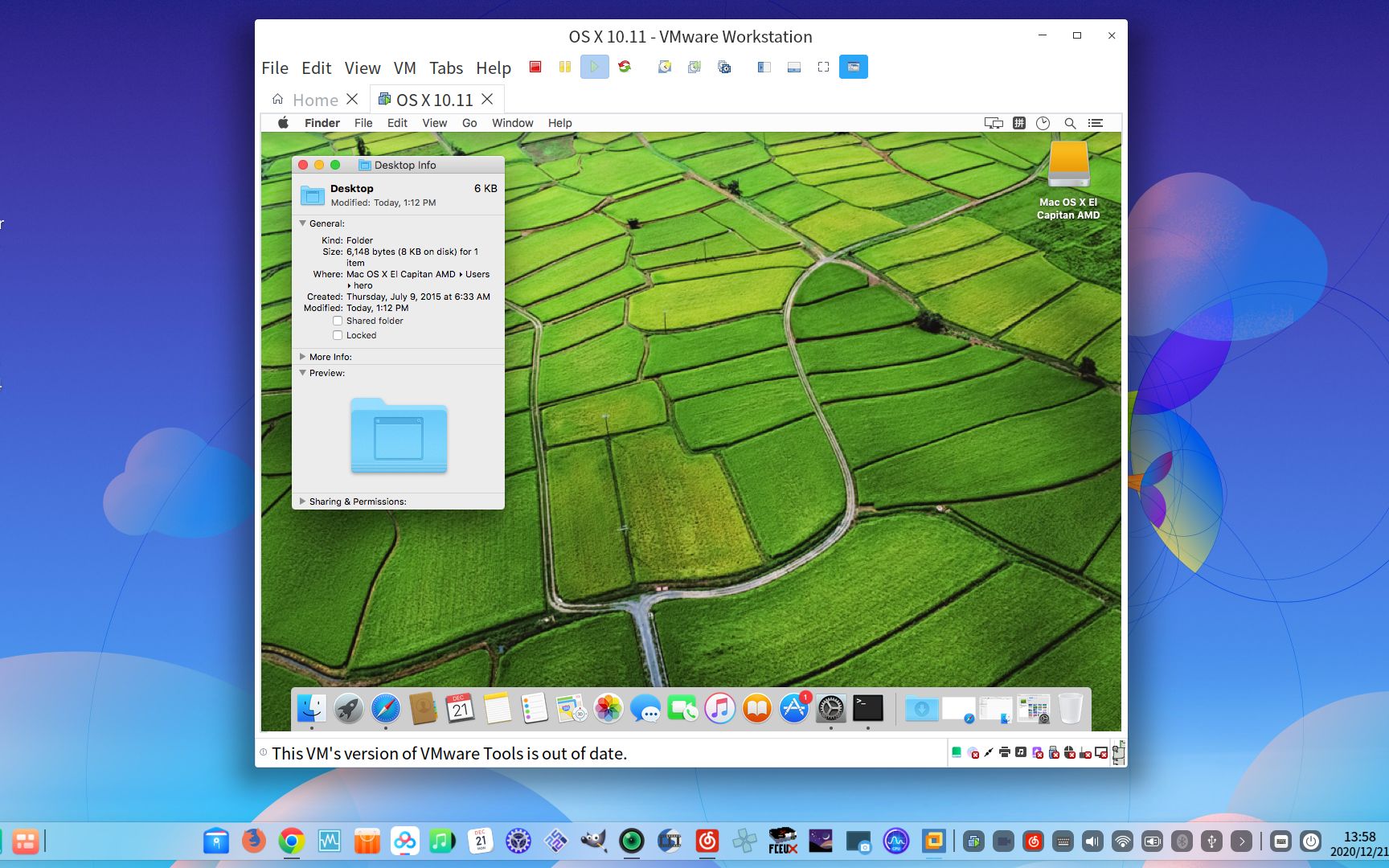Click the VMware Tools out of date message

[449, 754]
